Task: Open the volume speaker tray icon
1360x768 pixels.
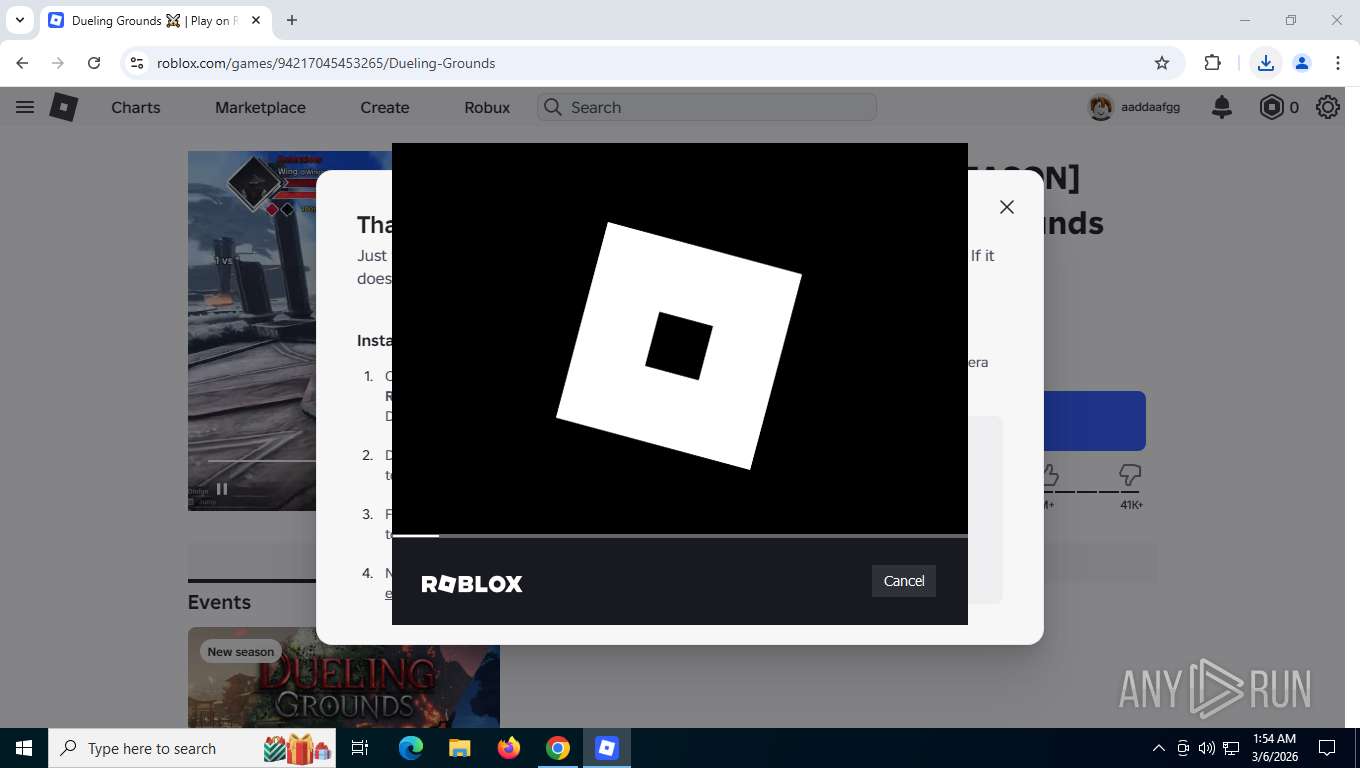Action: point(1207,748)
